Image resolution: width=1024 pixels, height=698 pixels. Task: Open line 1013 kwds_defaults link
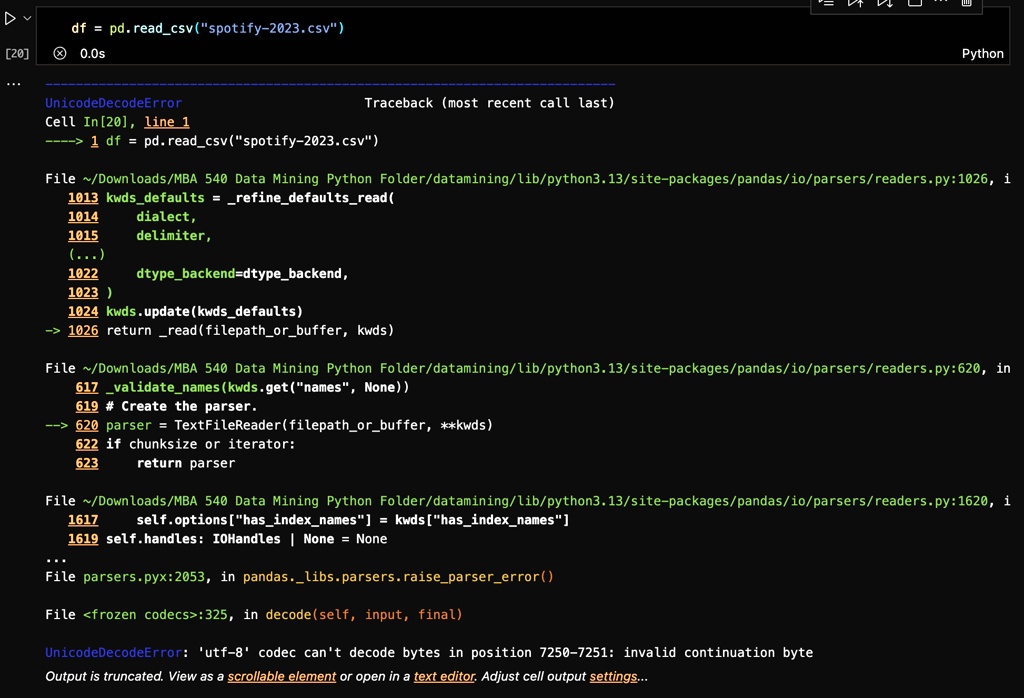(x=83, y=198)
